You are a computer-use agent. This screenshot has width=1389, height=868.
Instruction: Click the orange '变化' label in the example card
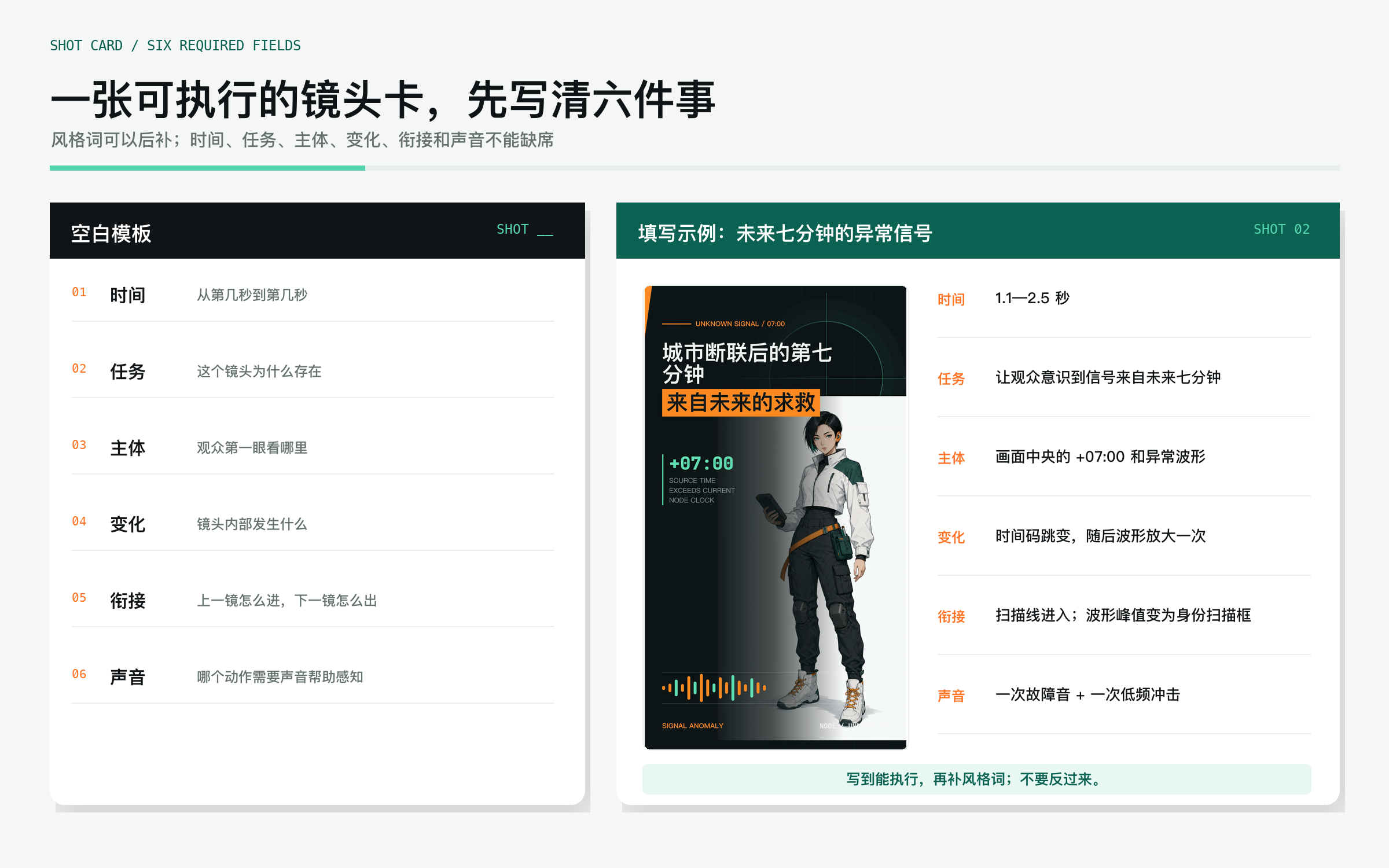click(951, 538)
